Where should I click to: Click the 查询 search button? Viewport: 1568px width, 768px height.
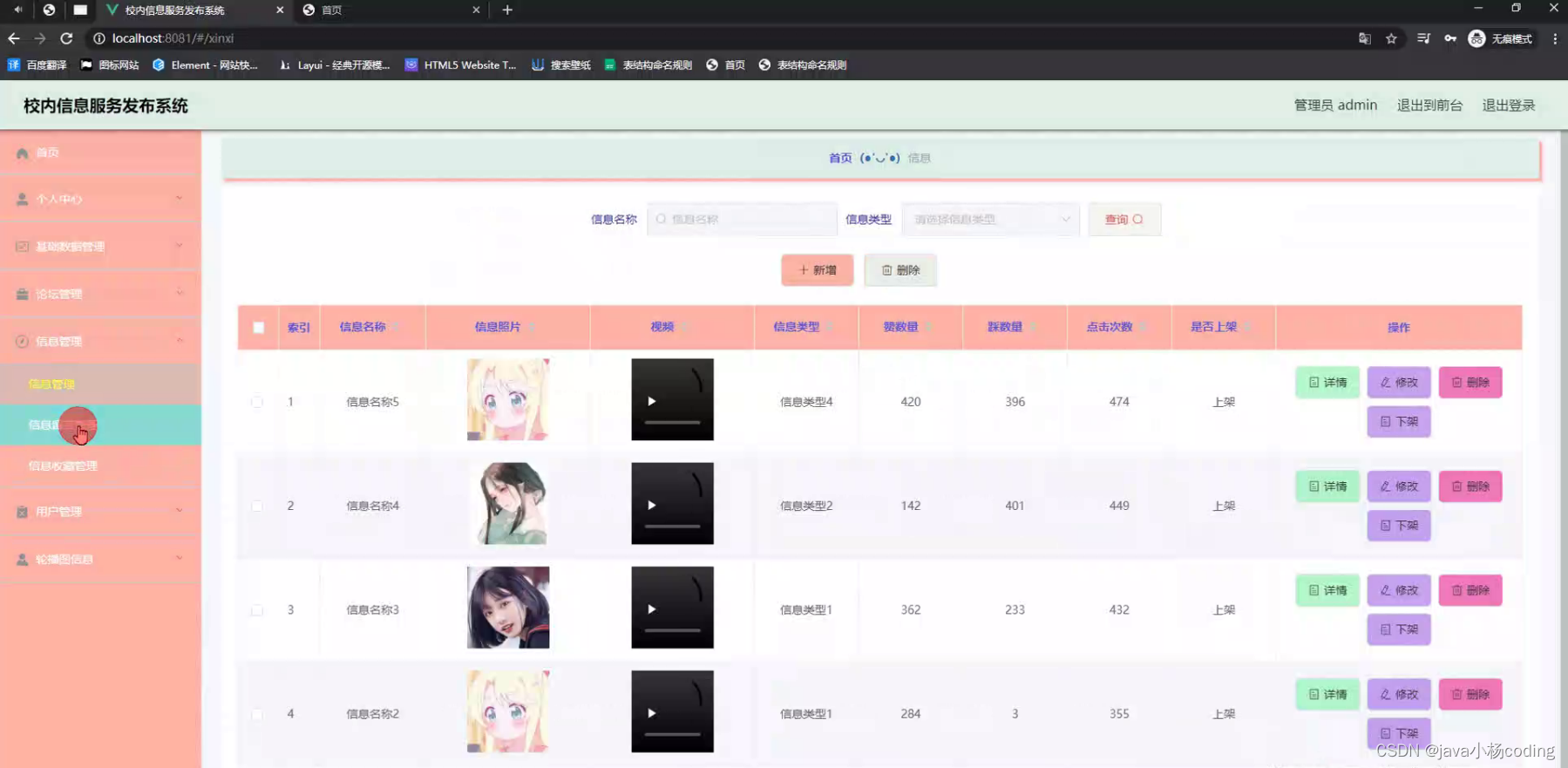pyautogui.click(x=1124, y=220)
